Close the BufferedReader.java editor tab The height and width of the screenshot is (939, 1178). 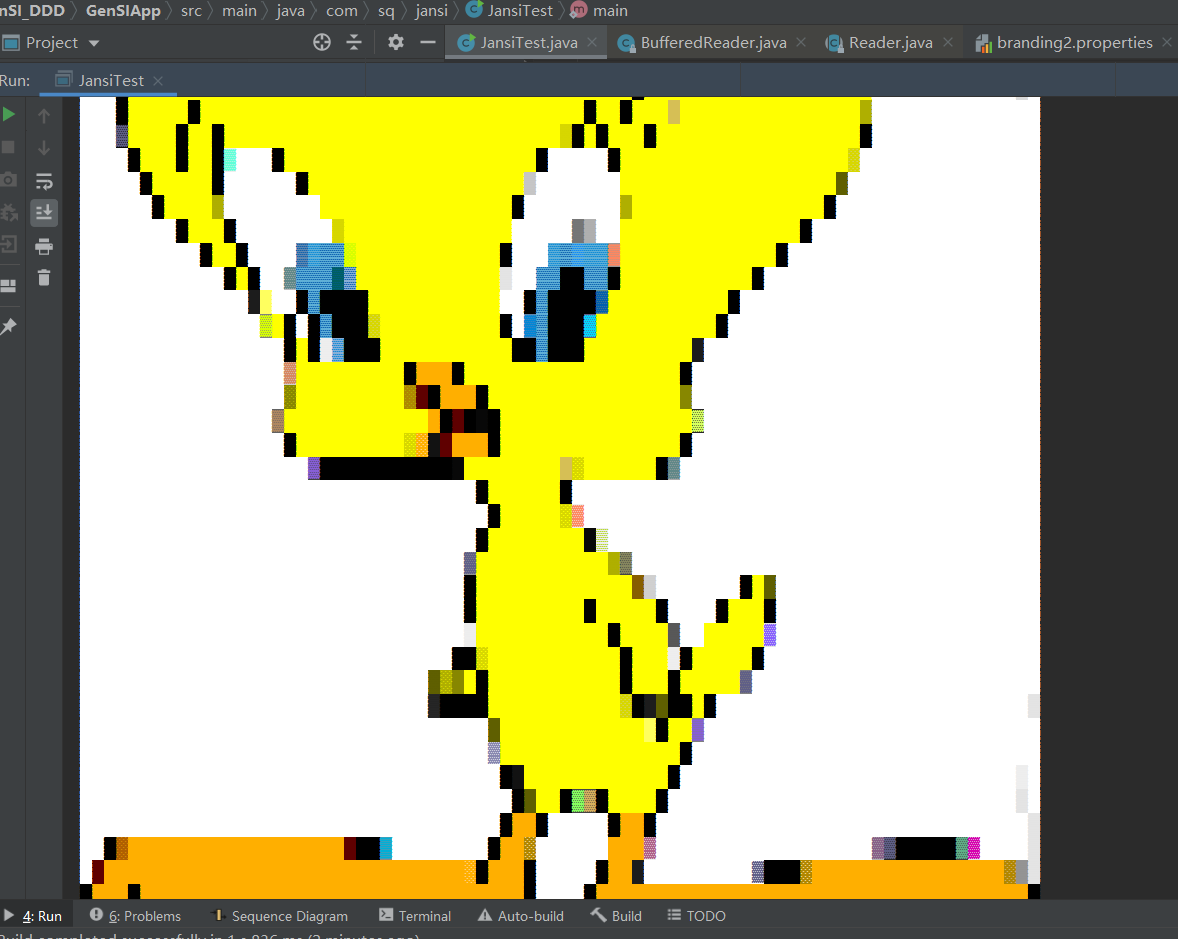pos(801,43)
